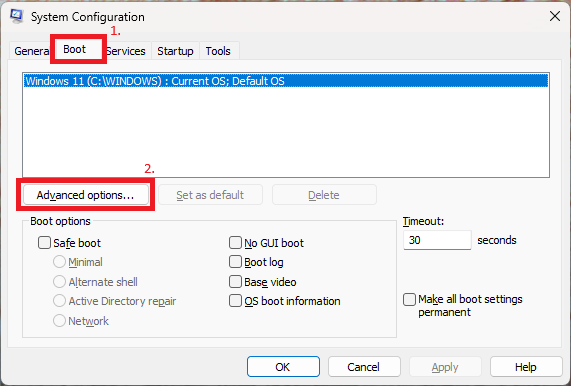The height and width of the screenshot is (386, 571).
Task: Open Advanced options dialog
Action: (86, 195)
